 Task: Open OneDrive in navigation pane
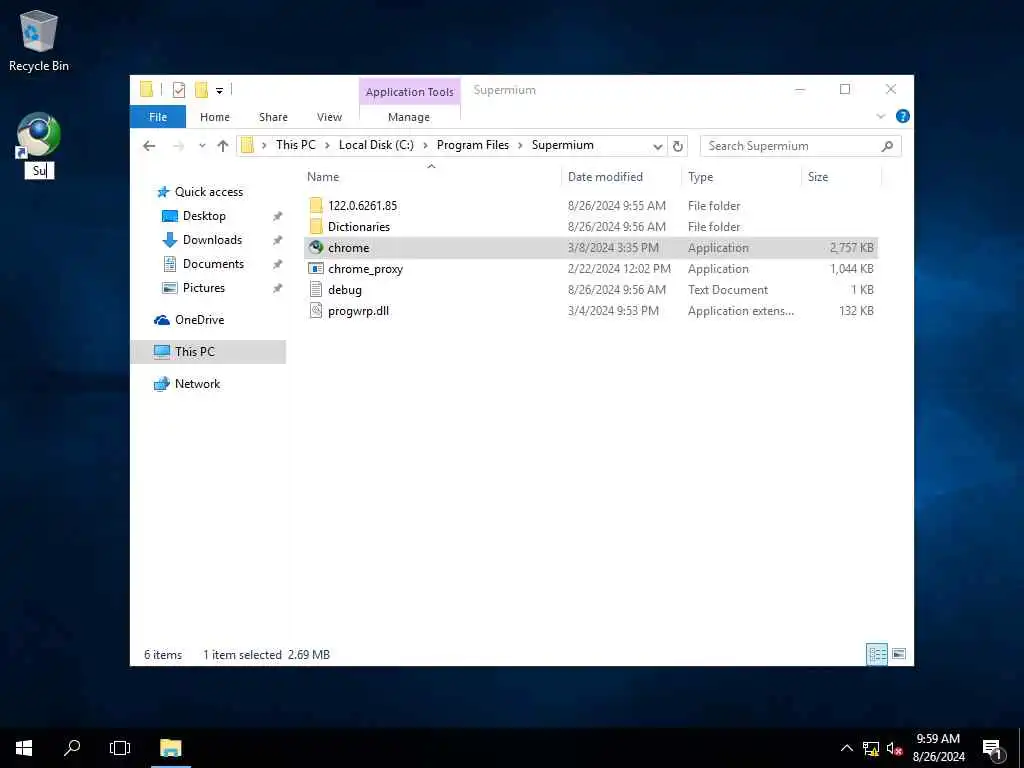click(x=199, y=319)
